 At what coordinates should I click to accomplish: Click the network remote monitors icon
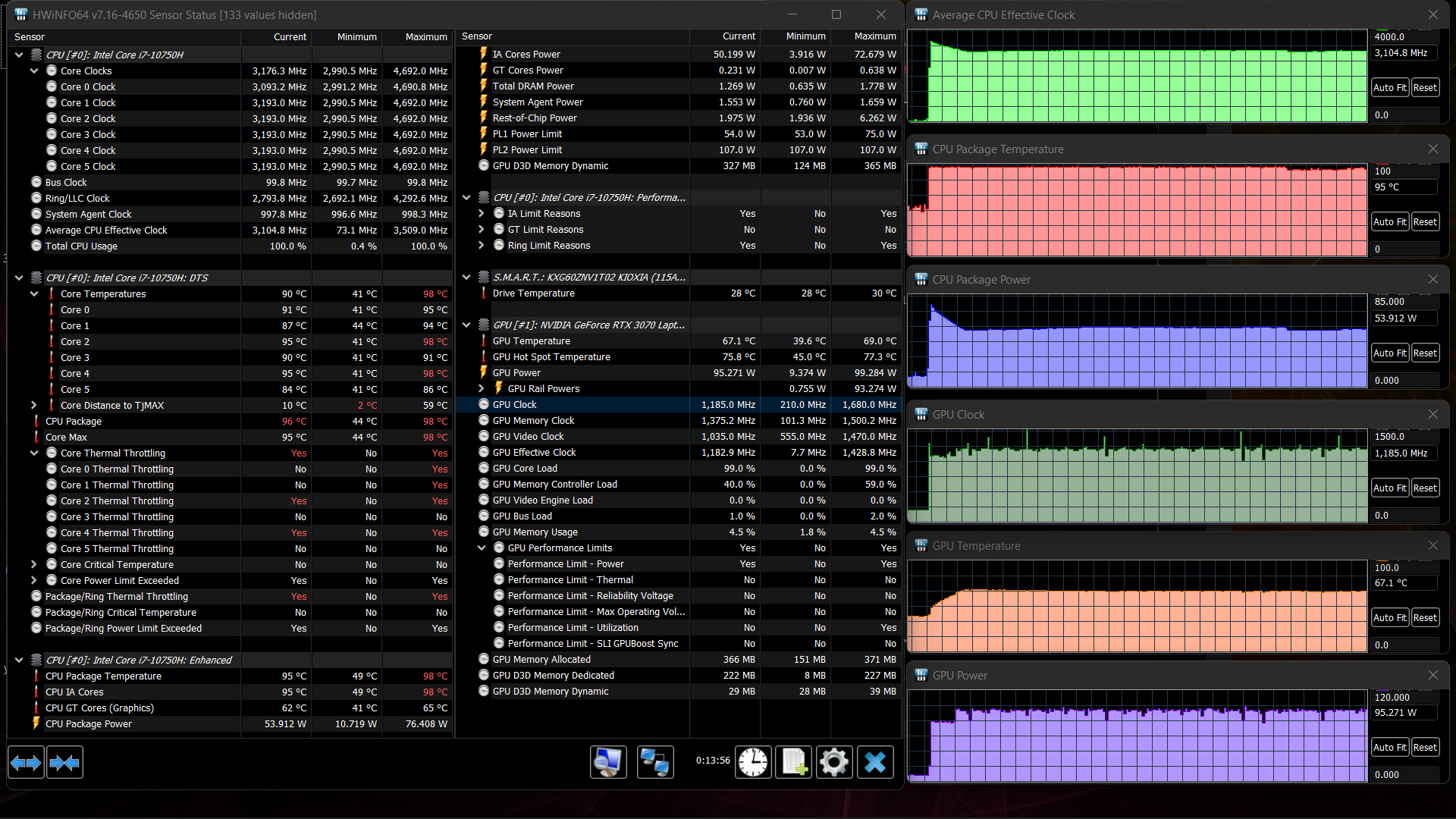tap(654, 762)
